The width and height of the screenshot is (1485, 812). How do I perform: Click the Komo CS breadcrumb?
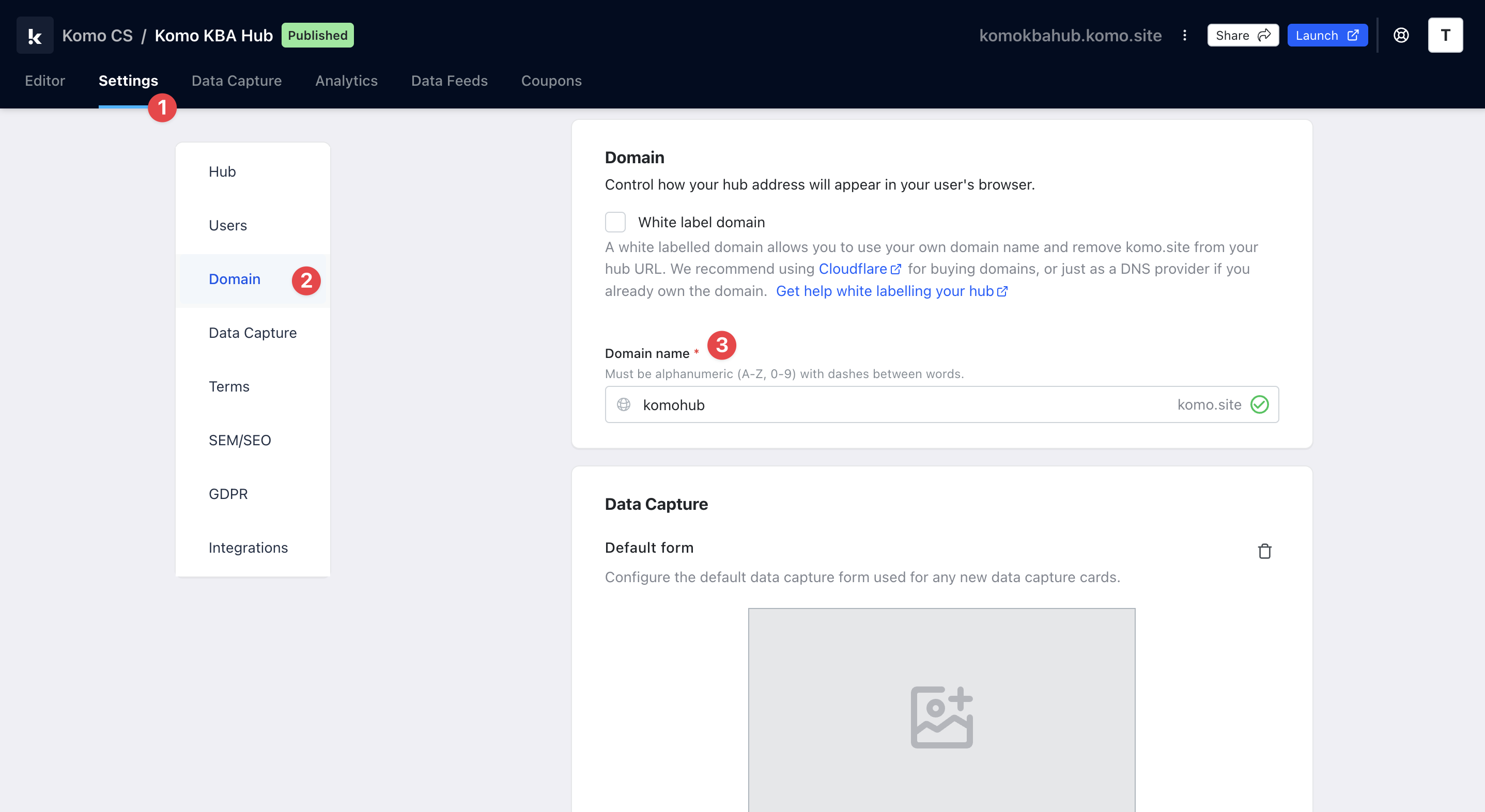[x=97, y=35]
